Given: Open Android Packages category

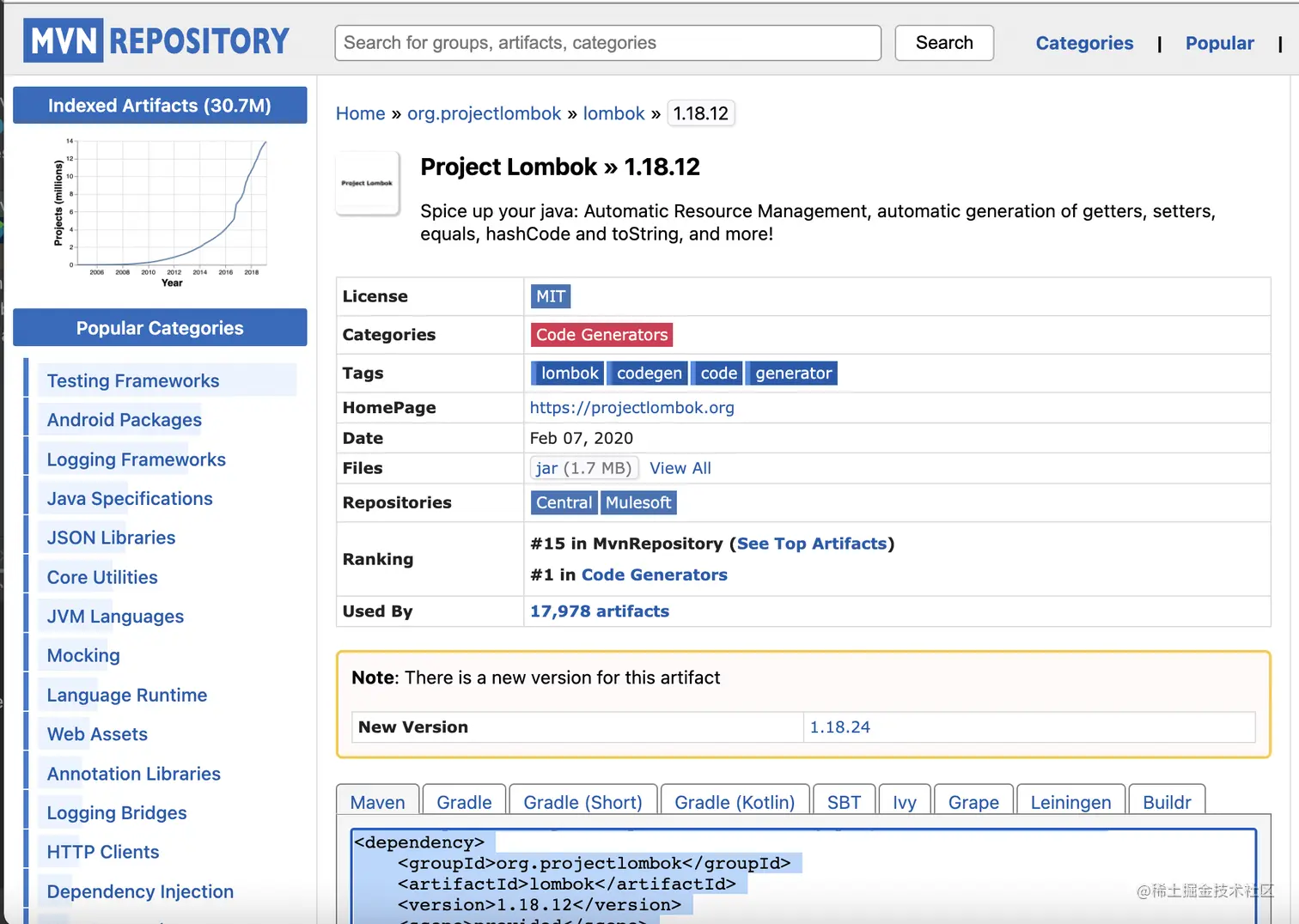Looking at the screenshot, I should (125, 420).
